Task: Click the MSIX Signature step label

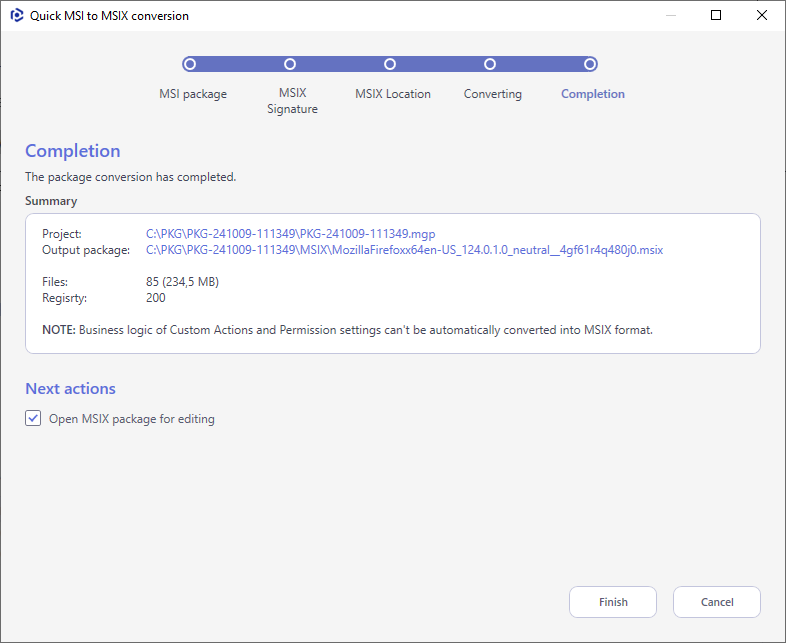Action: (x=292, y=101)
